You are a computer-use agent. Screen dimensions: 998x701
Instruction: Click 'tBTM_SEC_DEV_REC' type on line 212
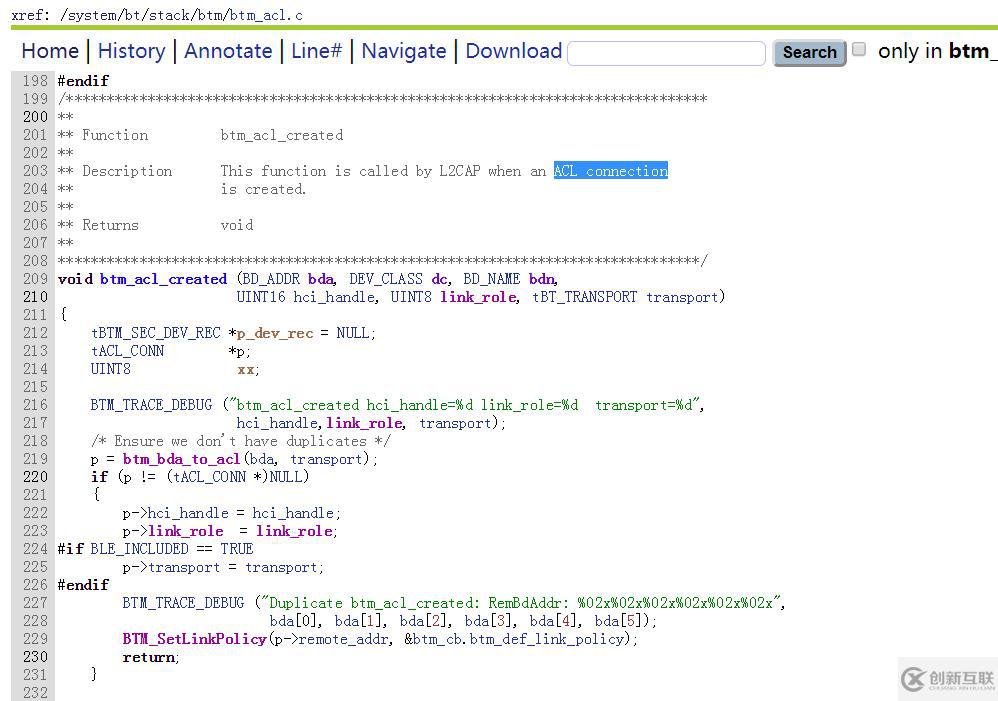click(155, 333)
